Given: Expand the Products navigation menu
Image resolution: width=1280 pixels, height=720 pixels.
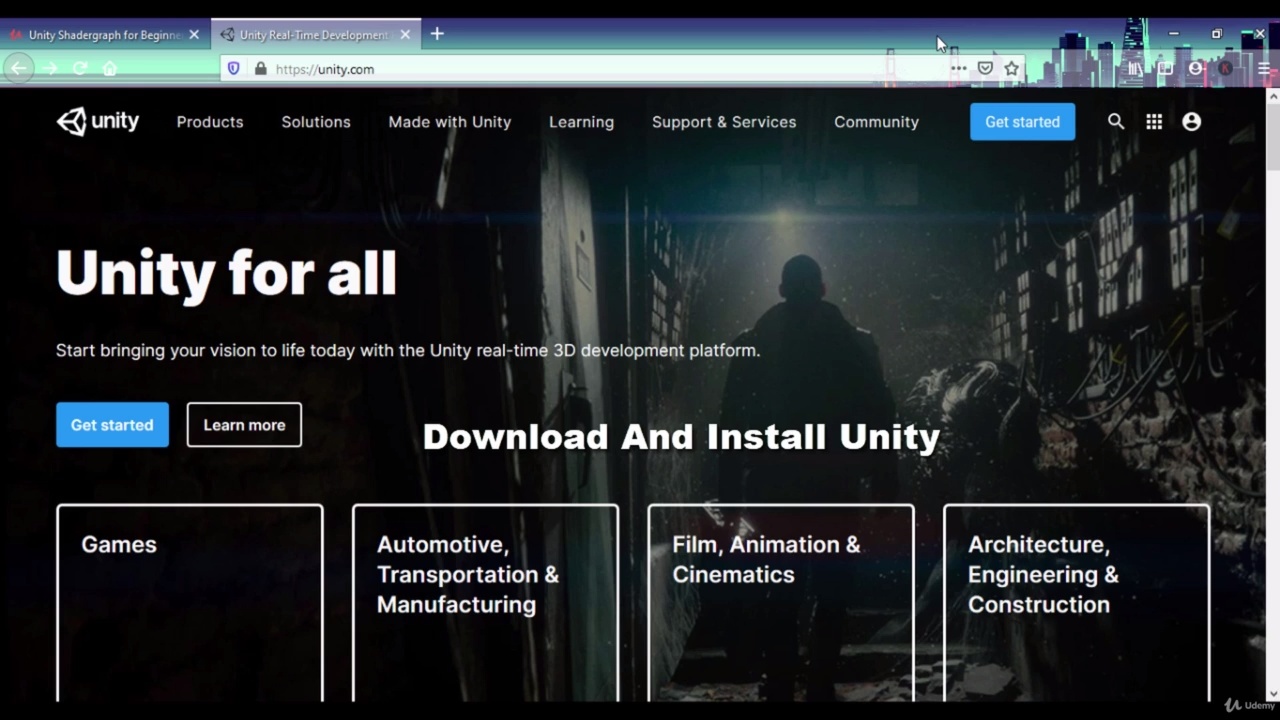Looking at the screenshot, I should click(210, 122).
